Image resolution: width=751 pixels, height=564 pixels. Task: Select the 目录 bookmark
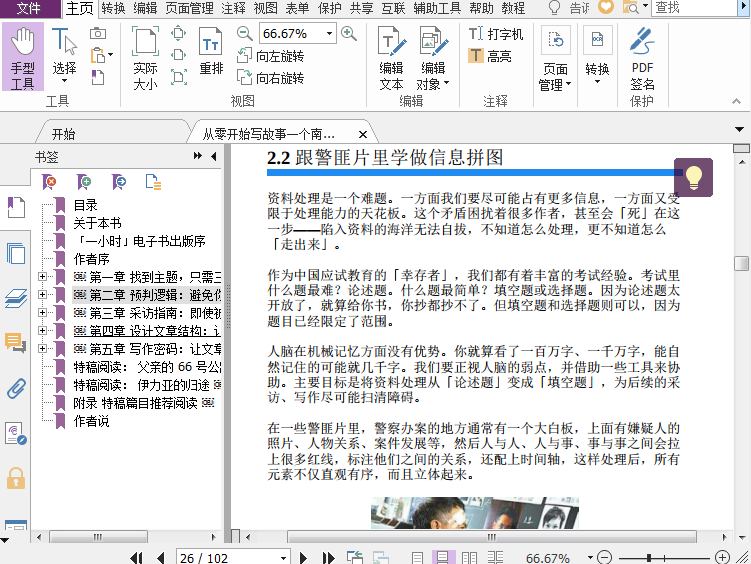(85, 205)
